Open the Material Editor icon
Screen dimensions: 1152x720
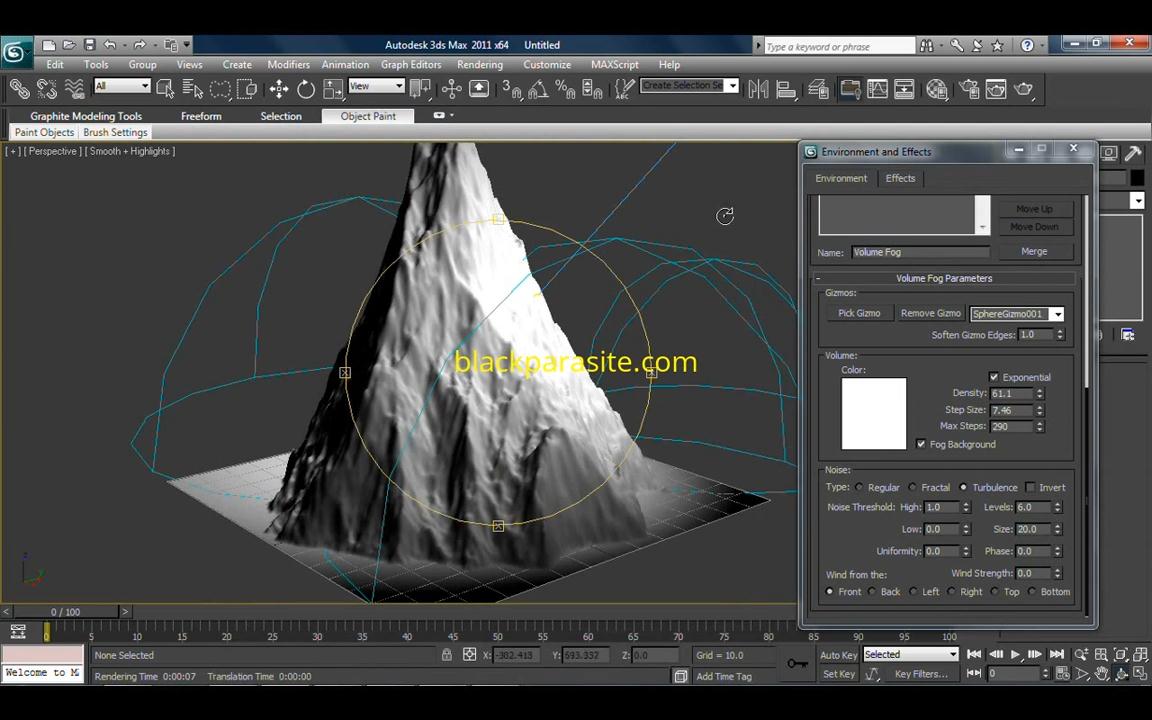(x=937, y=90)
